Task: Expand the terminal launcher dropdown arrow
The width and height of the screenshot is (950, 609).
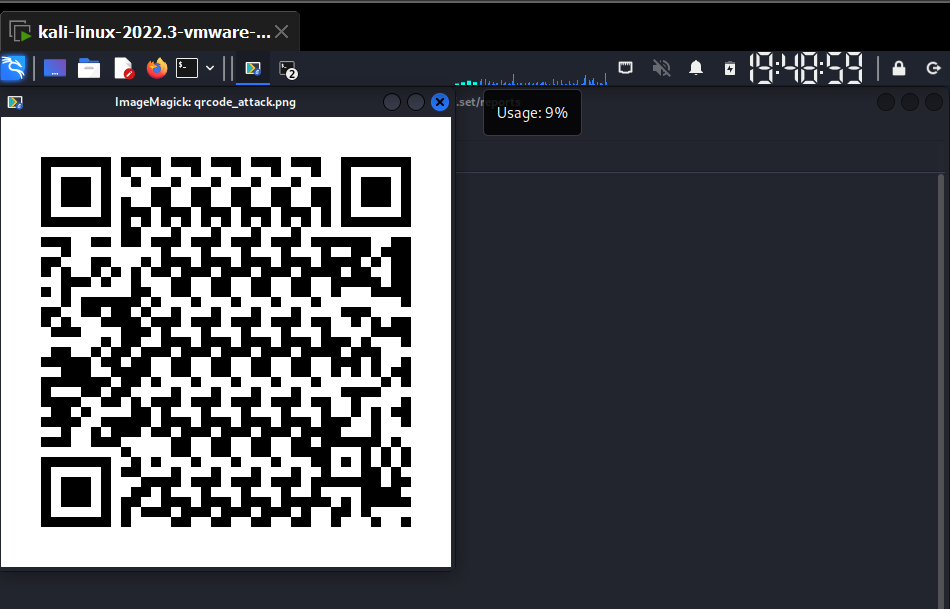Action: [x=210, y=68]
